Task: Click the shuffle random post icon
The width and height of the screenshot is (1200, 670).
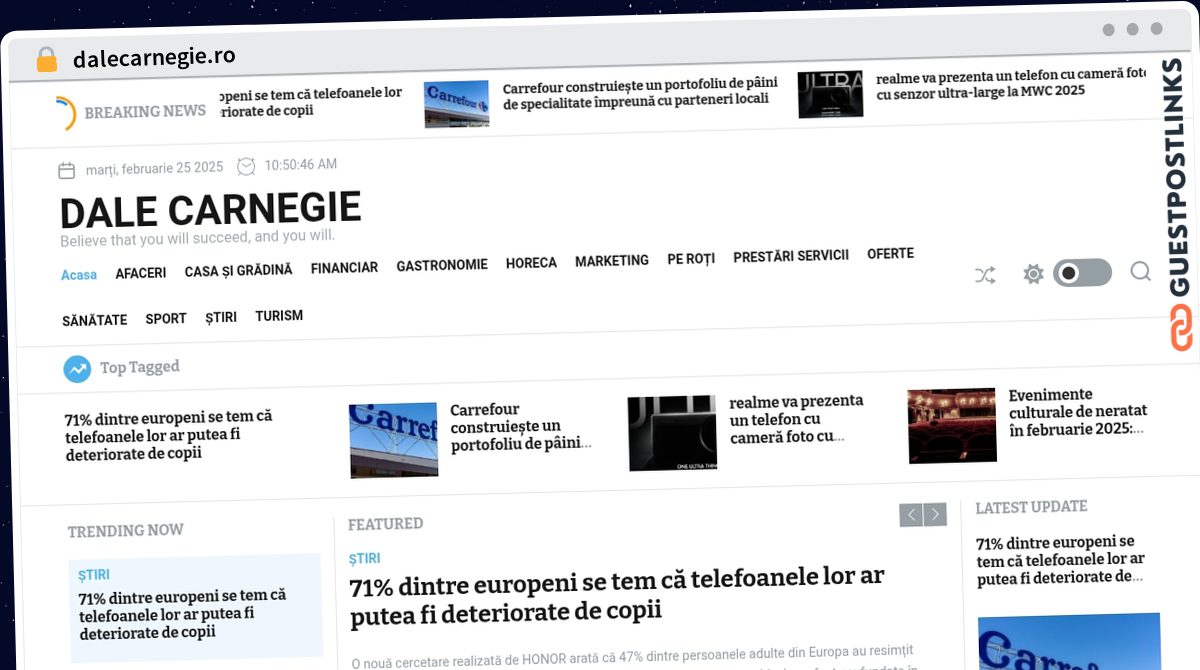Action: 985,275
